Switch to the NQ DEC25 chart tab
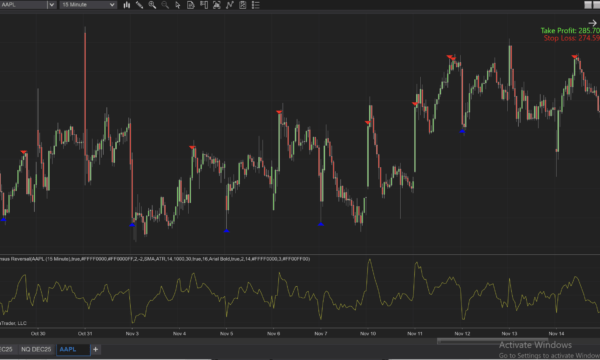This screenshot has width=600, height=360. point(36,349)
